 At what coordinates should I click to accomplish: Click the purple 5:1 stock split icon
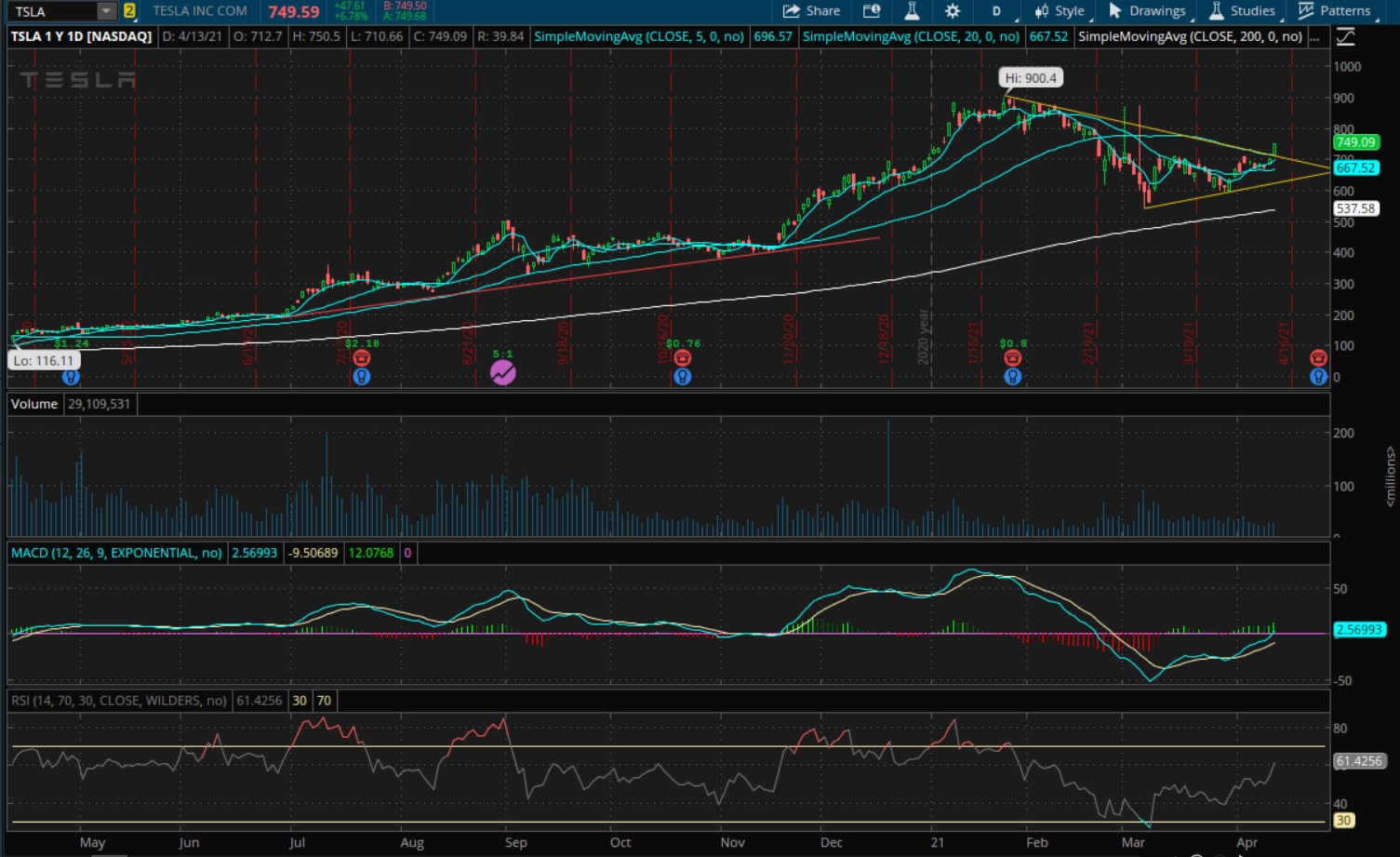click(502, 372)
